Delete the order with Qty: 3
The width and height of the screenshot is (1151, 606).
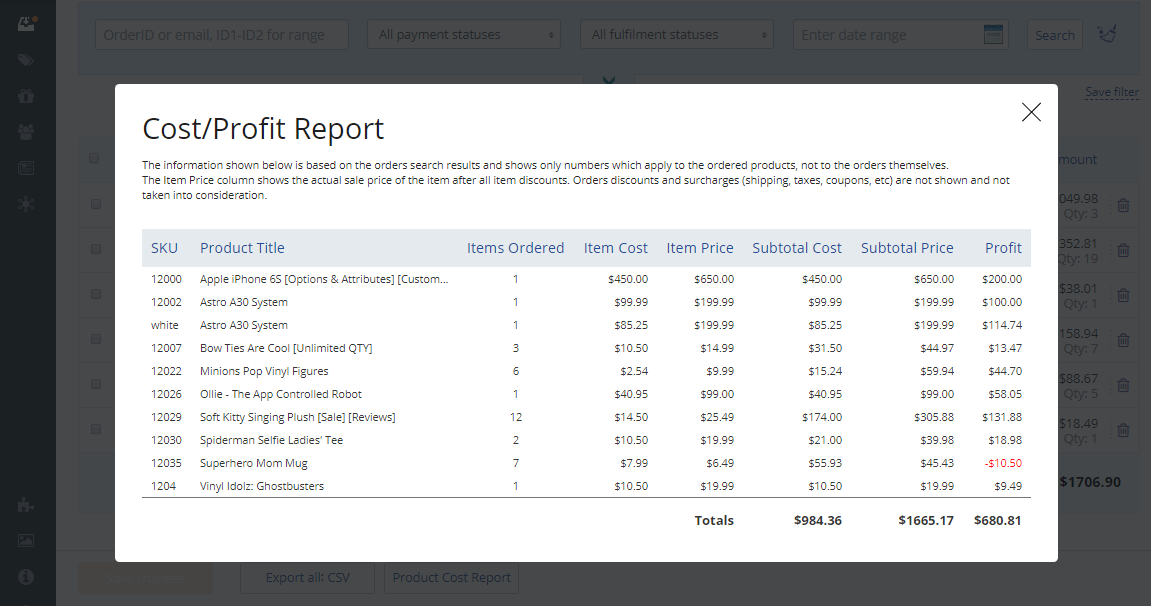(x=1123, y=205)
